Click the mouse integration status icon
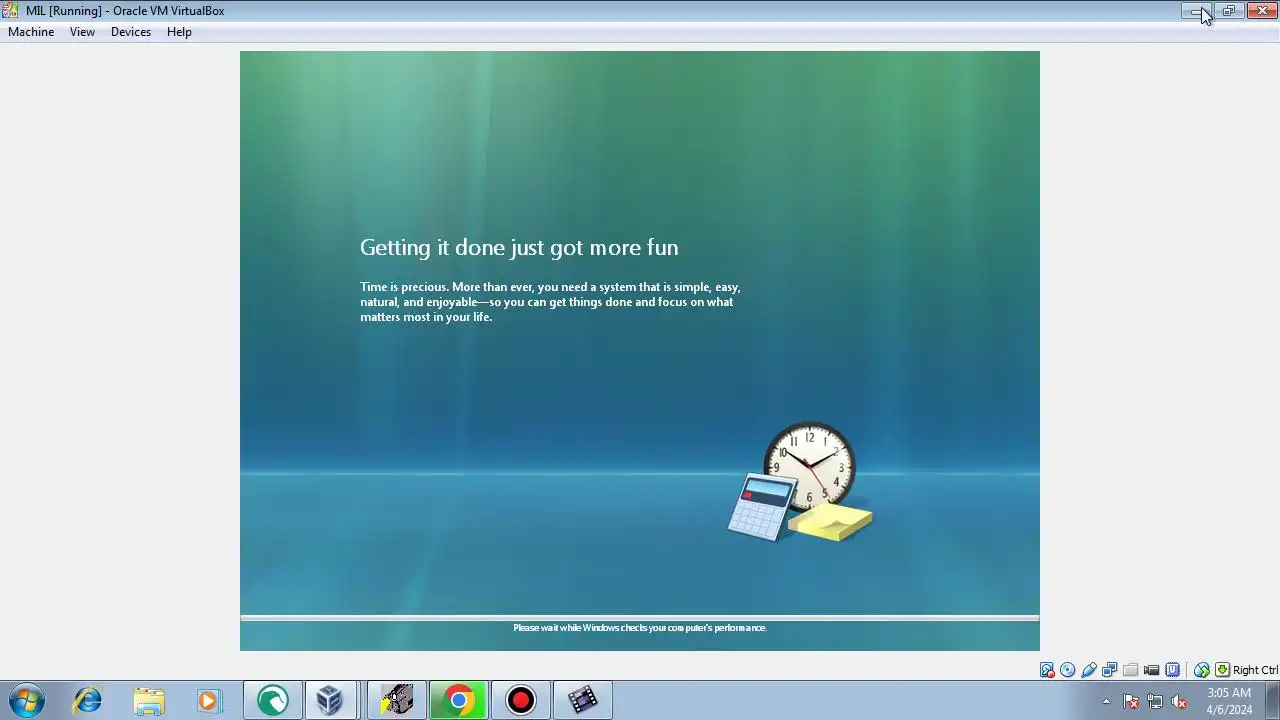Viewport: 1280px width, 720px height. point(1202,670)
